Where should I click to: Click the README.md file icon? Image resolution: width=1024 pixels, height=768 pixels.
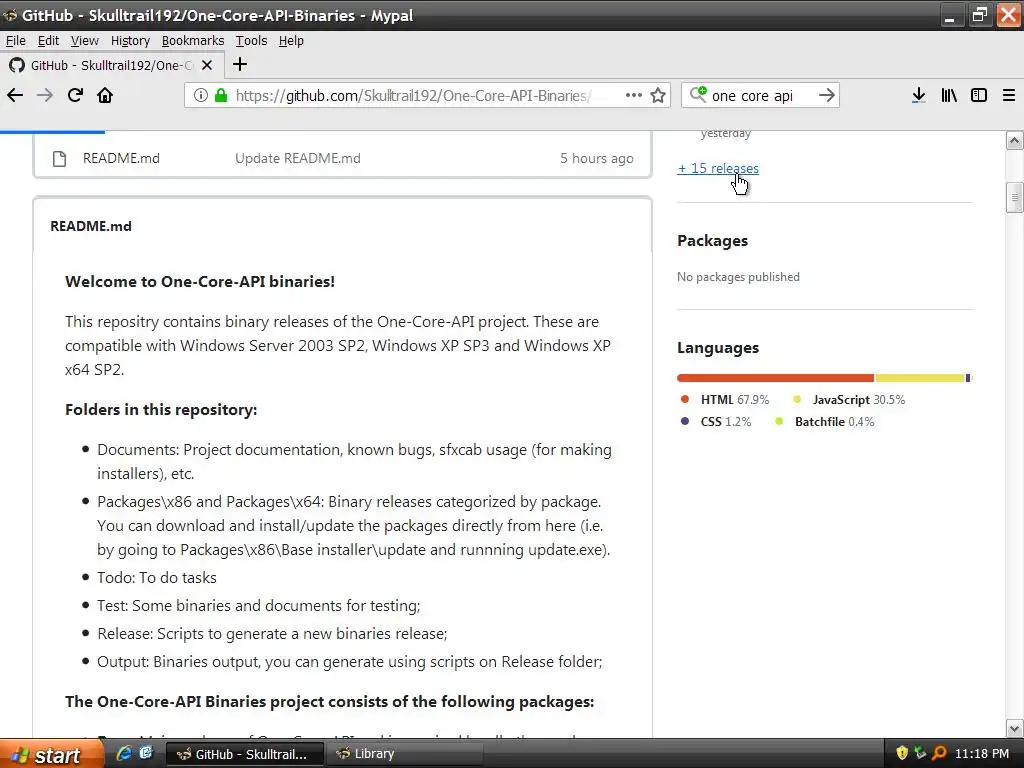click(59, 159)
